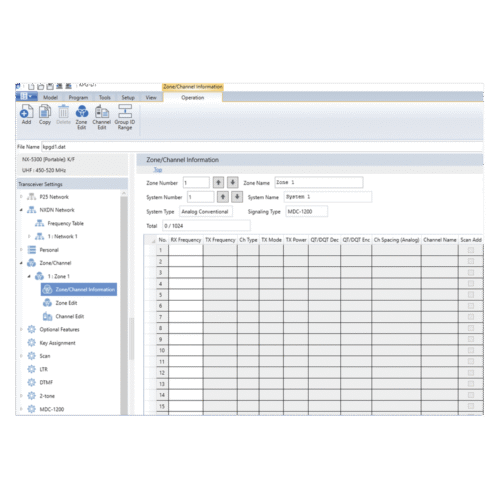Collapse the 1: Zone 1 node arrow

[29, 276]
